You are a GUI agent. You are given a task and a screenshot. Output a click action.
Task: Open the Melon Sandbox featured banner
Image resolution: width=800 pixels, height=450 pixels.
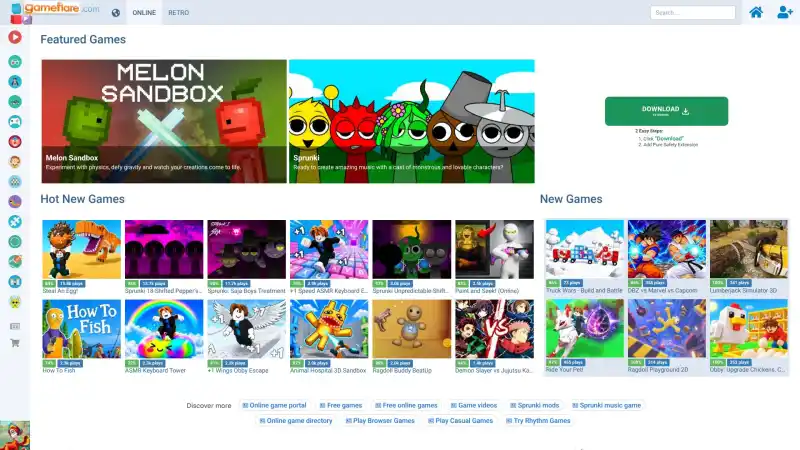coord(164,121)
